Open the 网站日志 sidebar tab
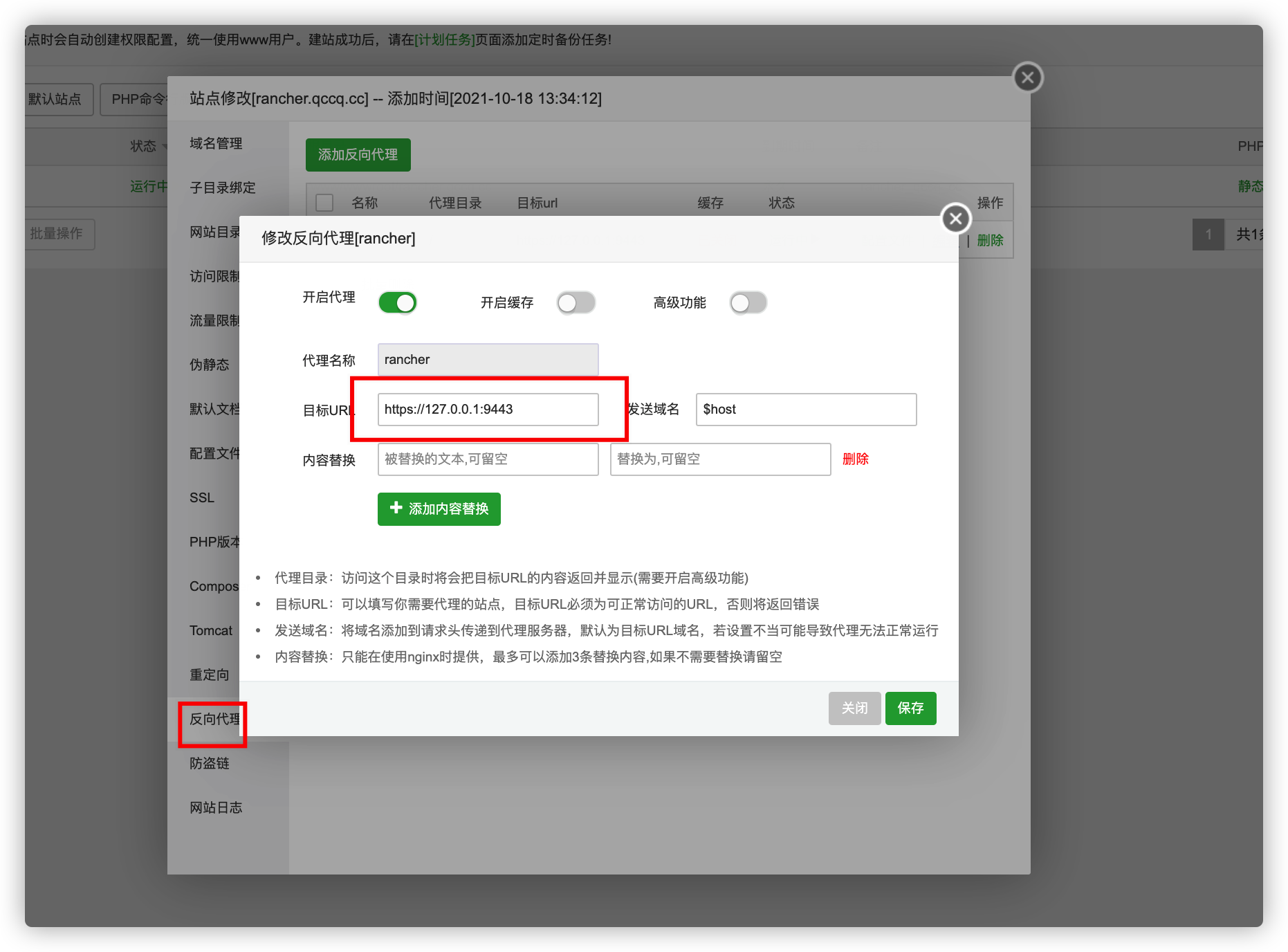Screen dimensions: 1288x952 tap(216, 808)
